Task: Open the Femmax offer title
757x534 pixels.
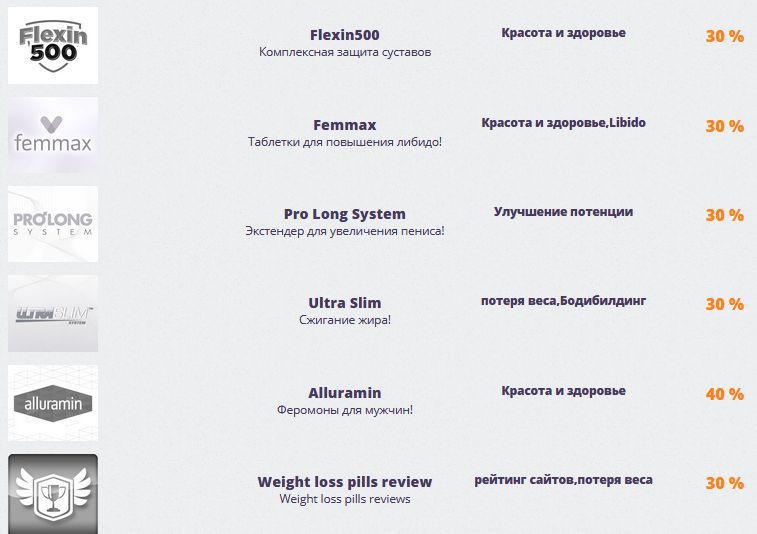Action: pos(345,125)
